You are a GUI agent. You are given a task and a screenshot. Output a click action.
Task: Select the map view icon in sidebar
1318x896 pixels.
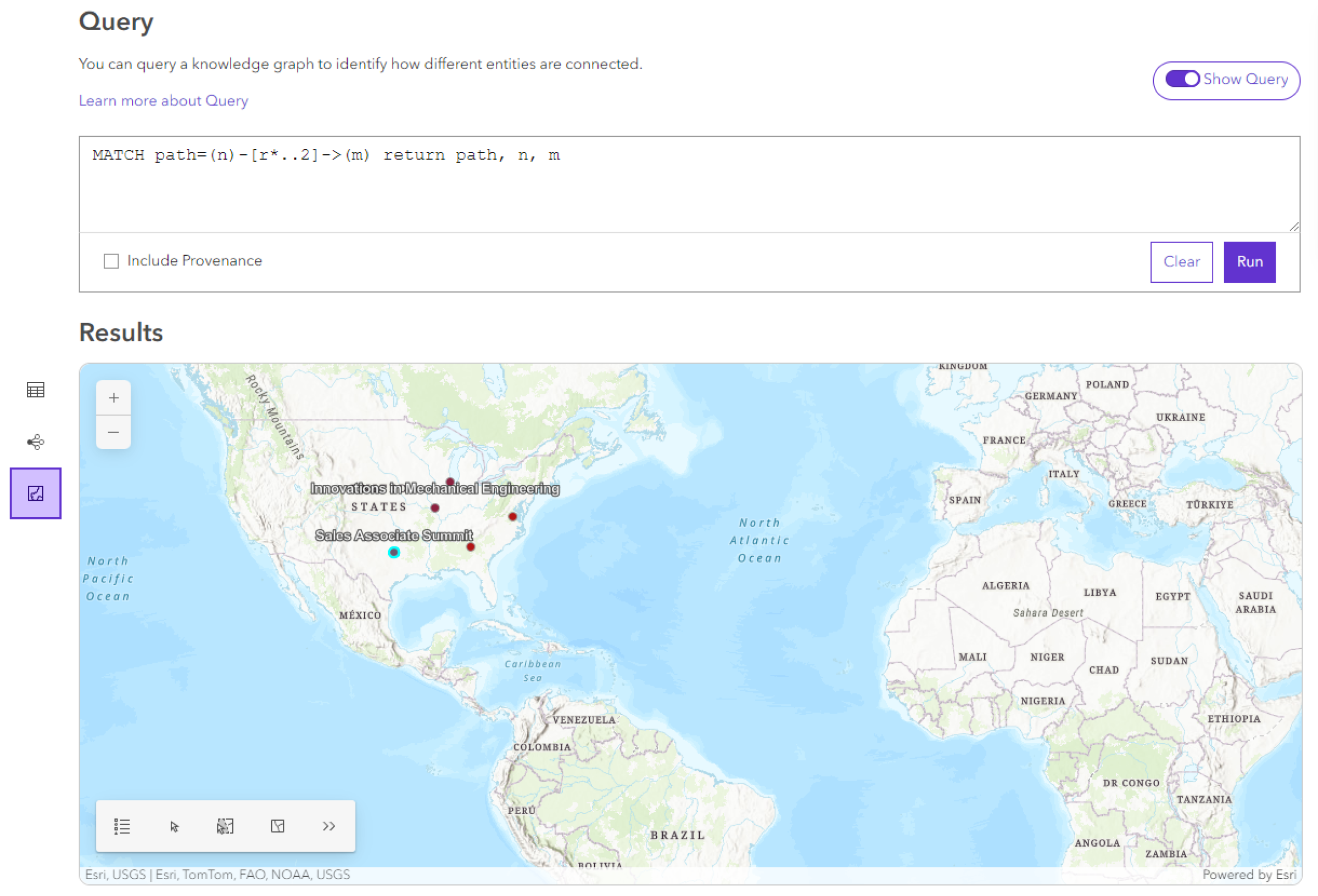[35, 494]
